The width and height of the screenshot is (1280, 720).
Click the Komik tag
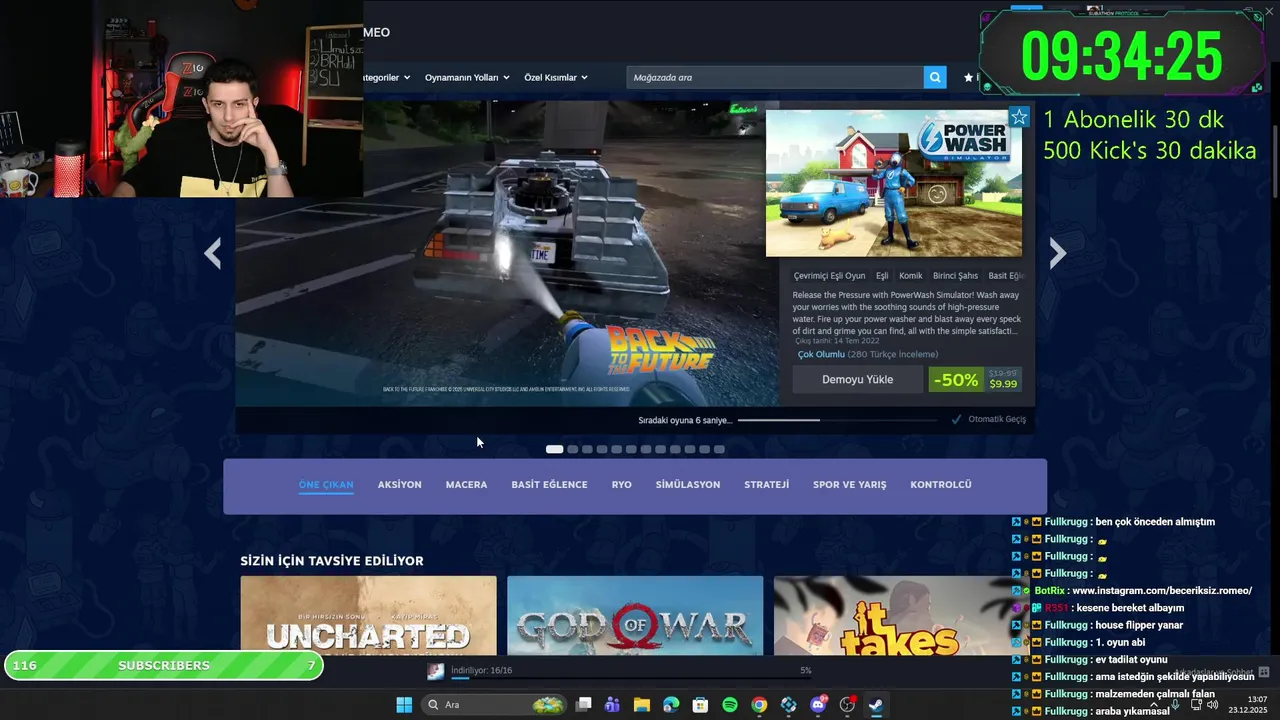click(911, 276)
